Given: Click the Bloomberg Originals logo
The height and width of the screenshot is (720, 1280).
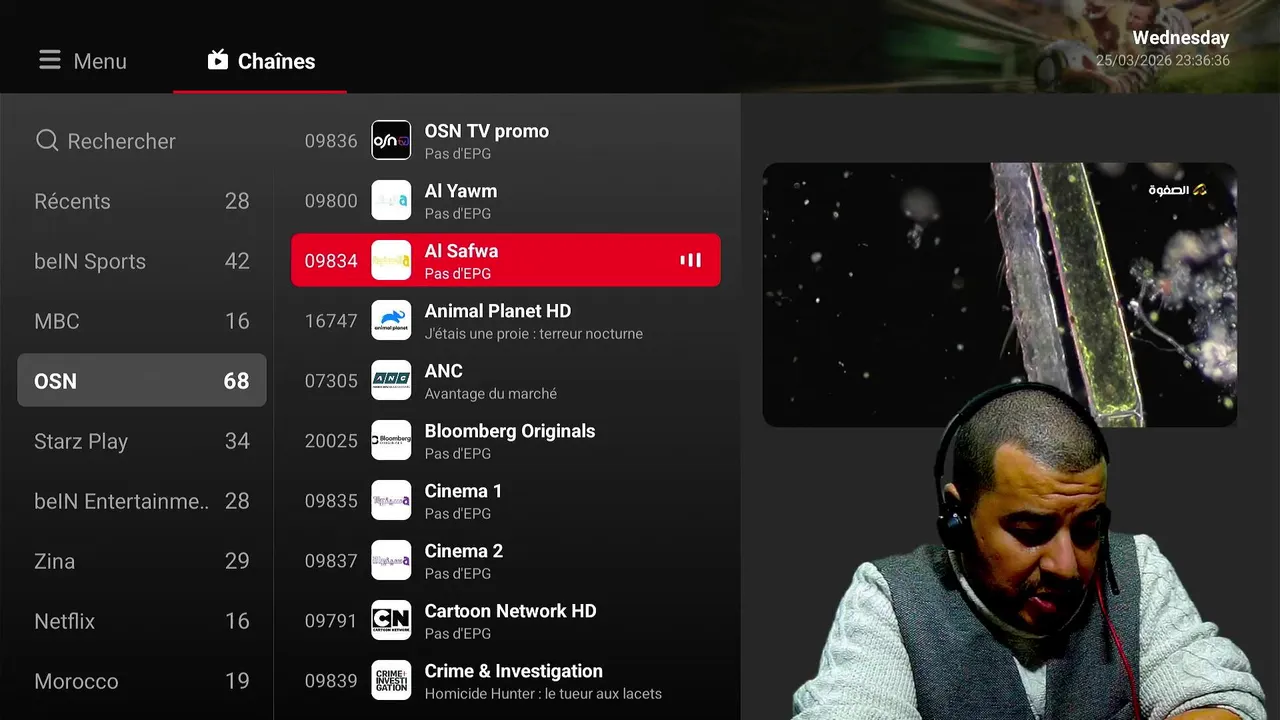Looking at the screenshot, I should coord(391,441).
